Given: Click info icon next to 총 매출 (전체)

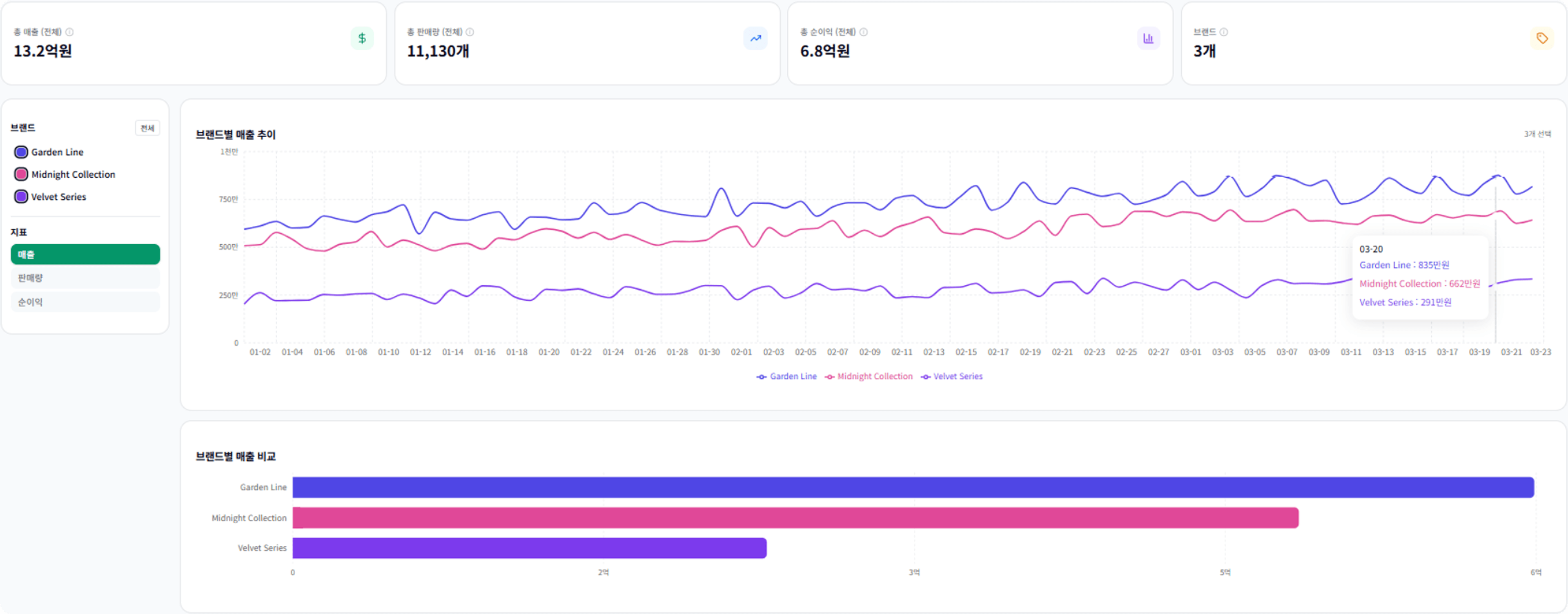Looking at the screenshot, I should pos(69,32).
